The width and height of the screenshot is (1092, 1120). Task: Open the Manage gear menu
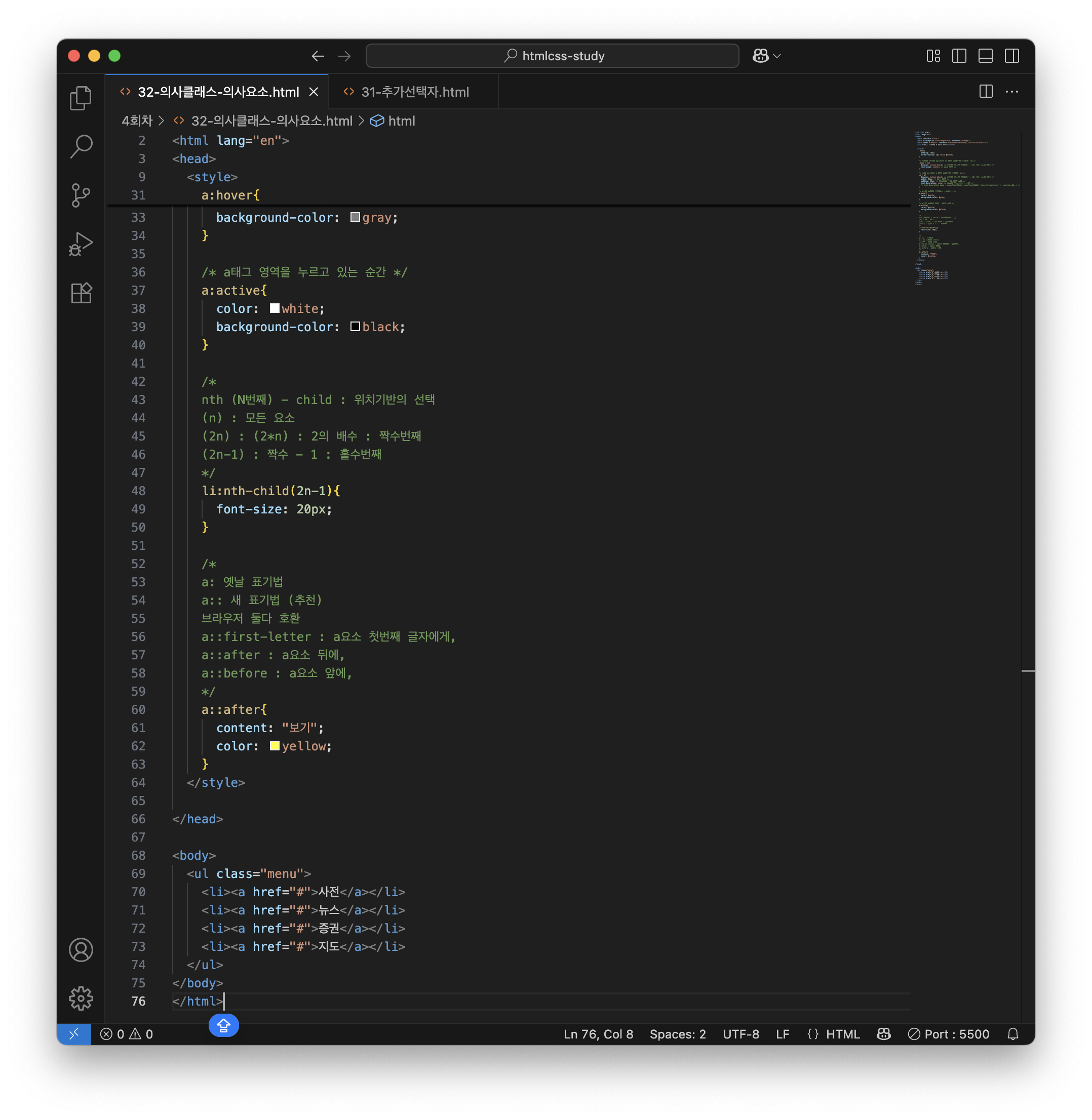(x=81, y=998)
